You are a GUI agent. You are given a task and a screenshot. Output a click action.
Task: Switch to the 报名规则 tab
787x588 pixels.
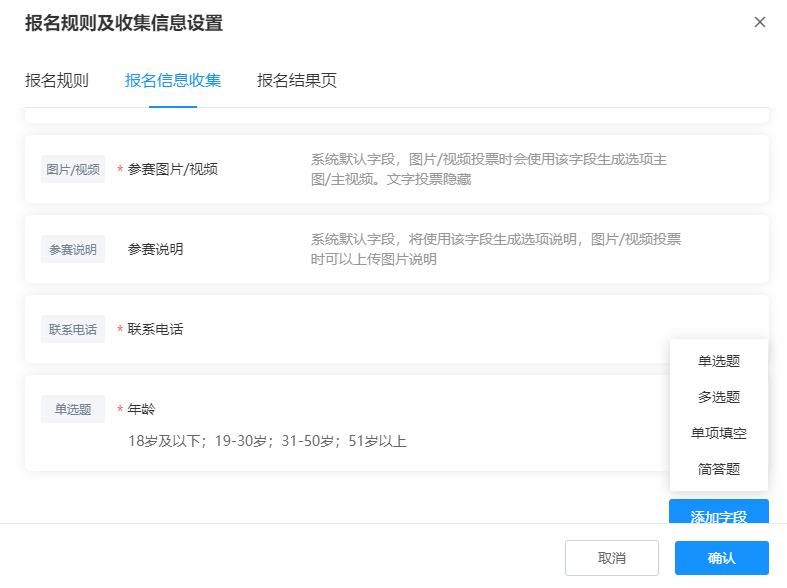[x=57, y=80]
